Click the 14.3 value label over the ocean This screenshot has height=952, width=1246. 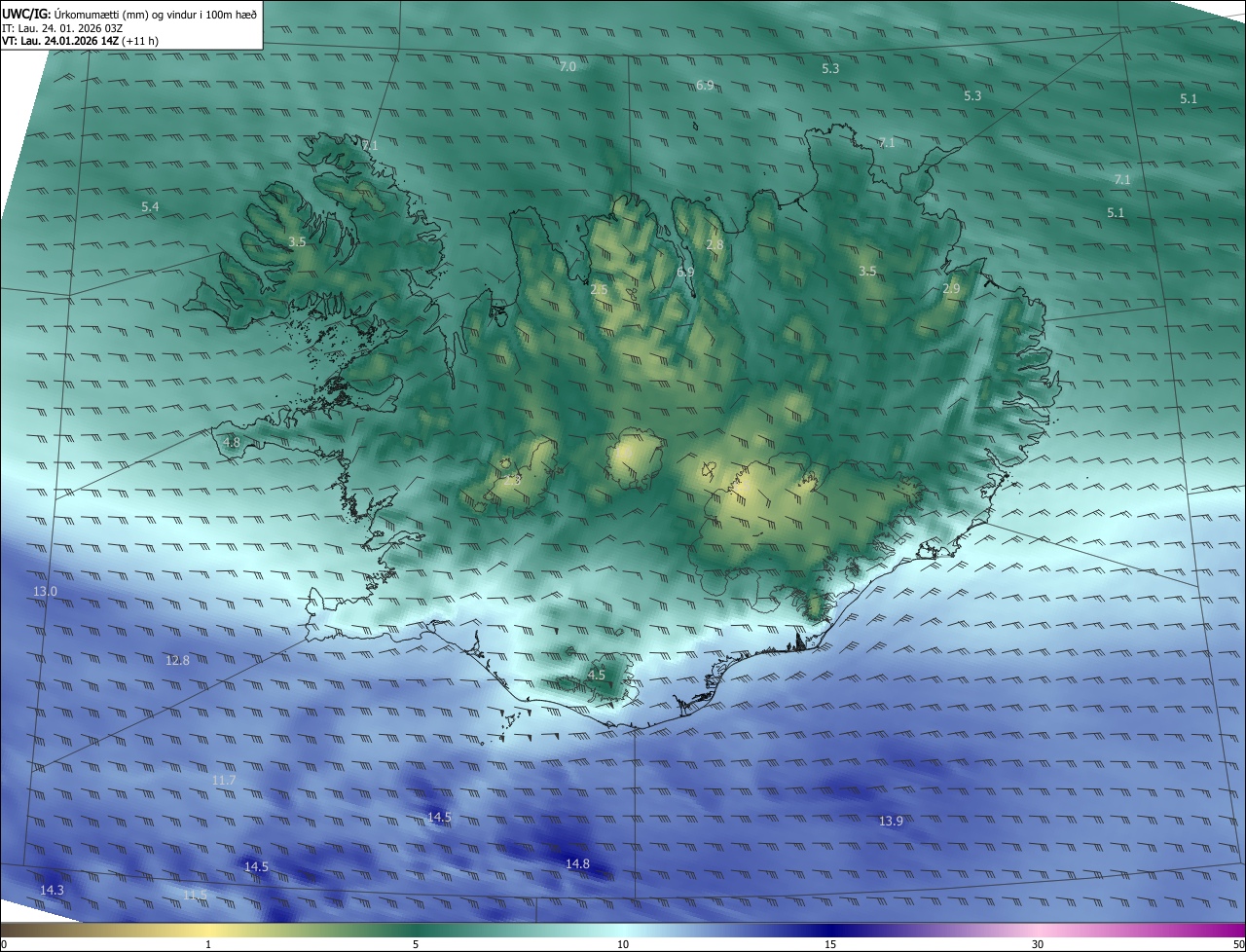click(52, 891)
